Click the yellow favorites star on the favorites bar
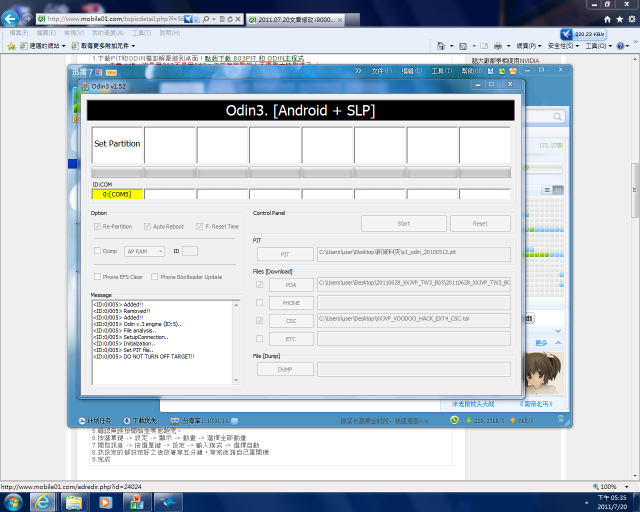The height and width of the screenshot is (512, 640). [11, 46]
